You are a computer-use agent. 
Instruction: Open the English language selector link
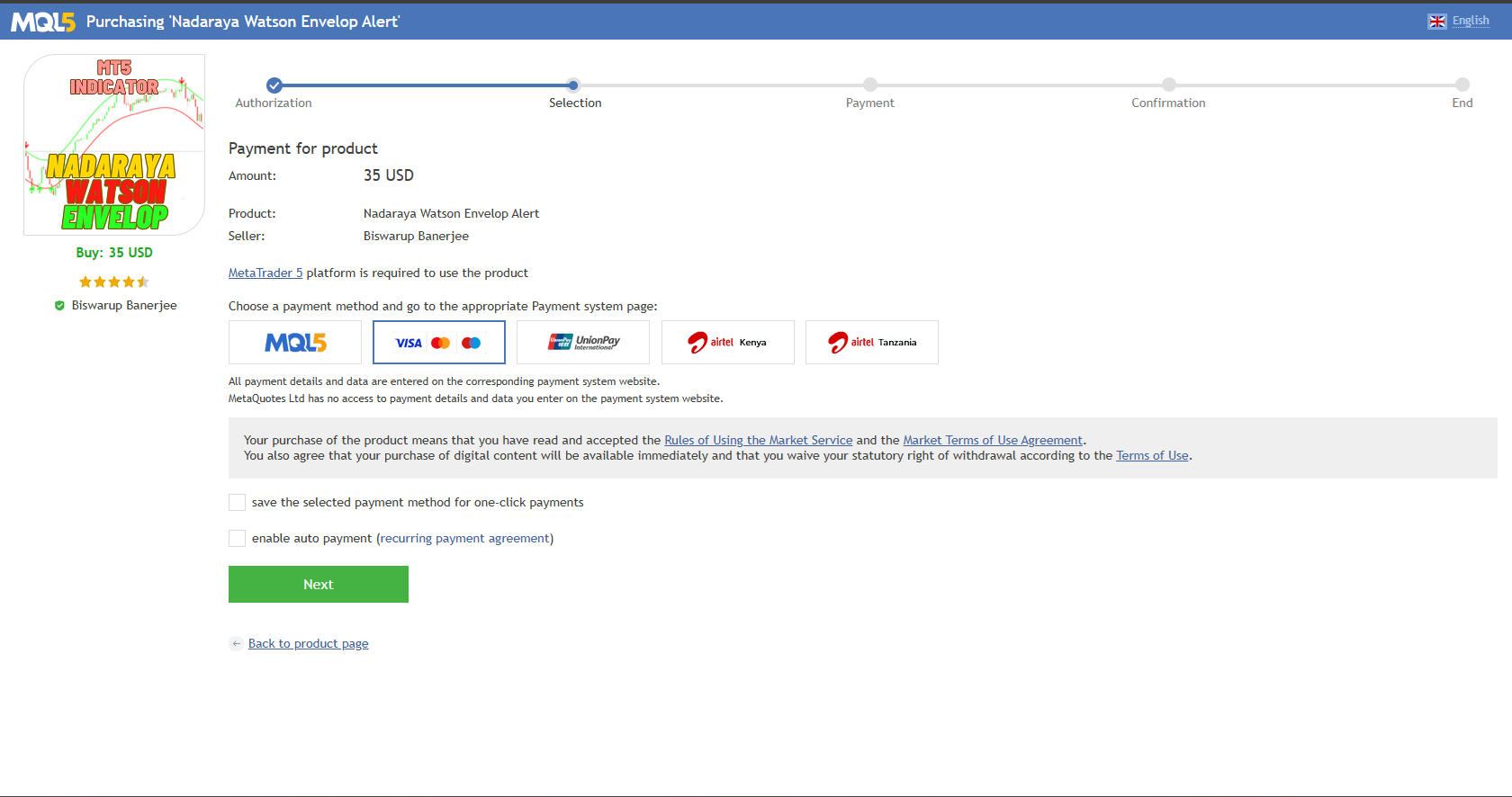1471,21
